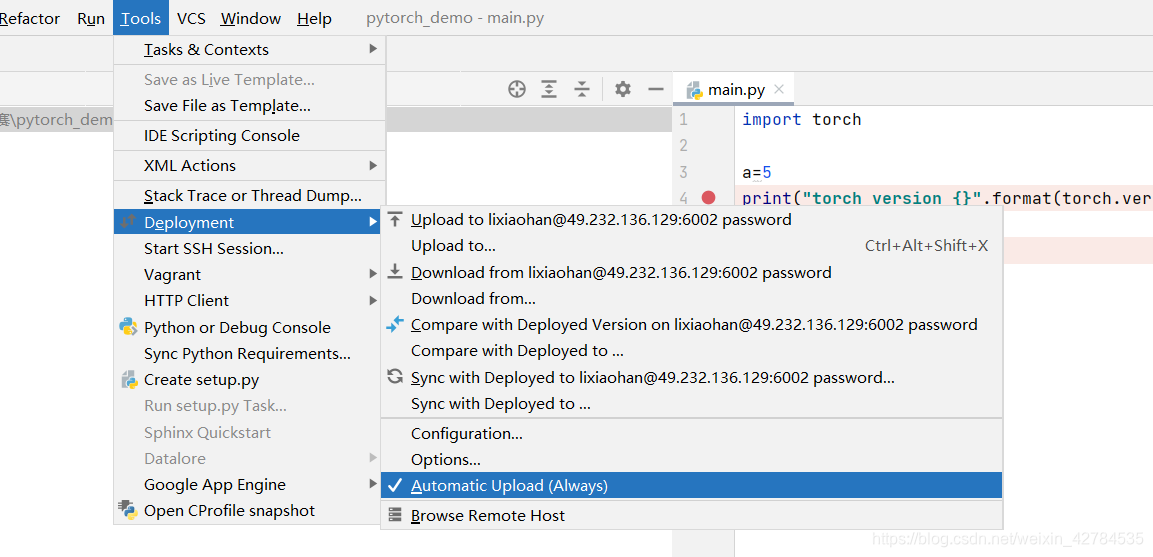Choose Start SSH Session...
This screenshot has height=557, width=1153.
pos(249,249)
